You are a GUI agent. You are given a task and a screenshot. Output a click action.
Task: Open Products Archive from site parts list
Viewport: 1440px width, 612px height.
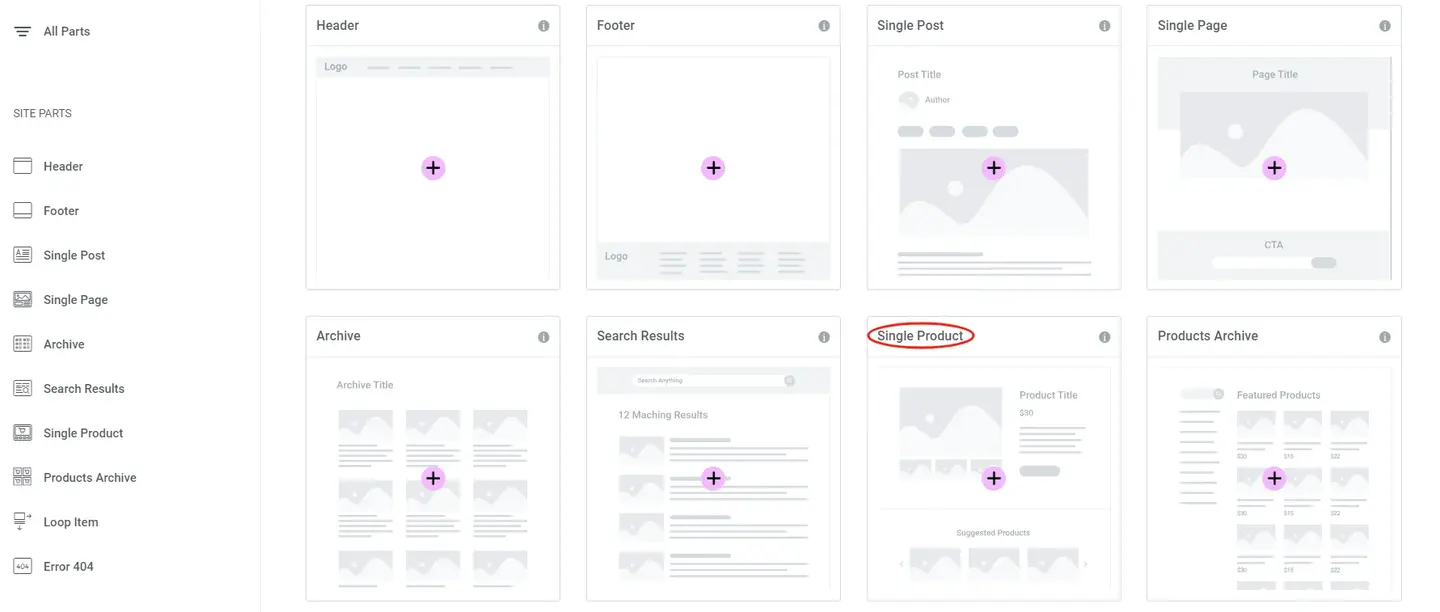pyautogui.click(x=89, y=478)
